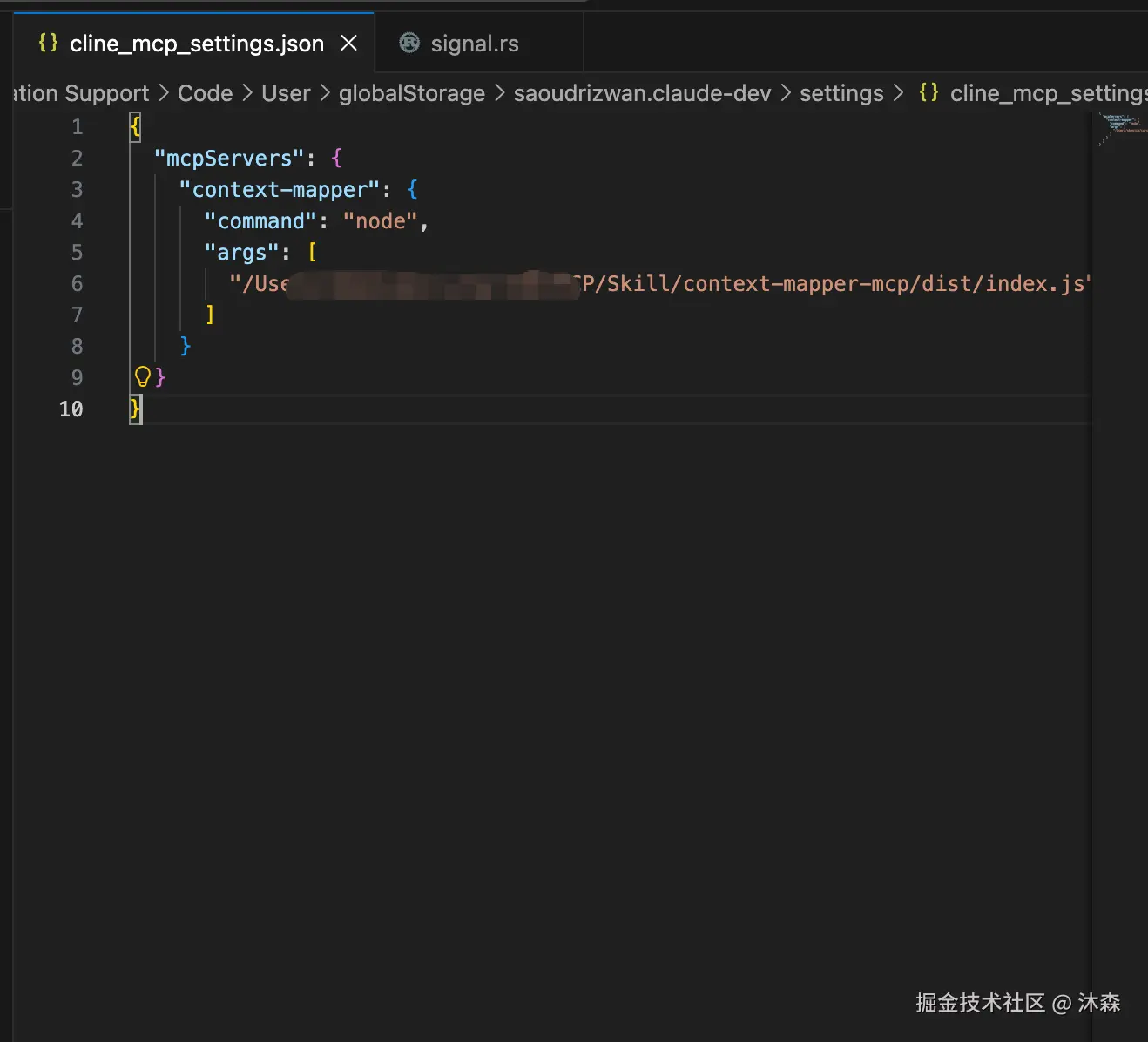Click the JSON braces icon on cline_mcp_settings.json tab
The image size is (1148, 1042).
click(x=49, y=43)
